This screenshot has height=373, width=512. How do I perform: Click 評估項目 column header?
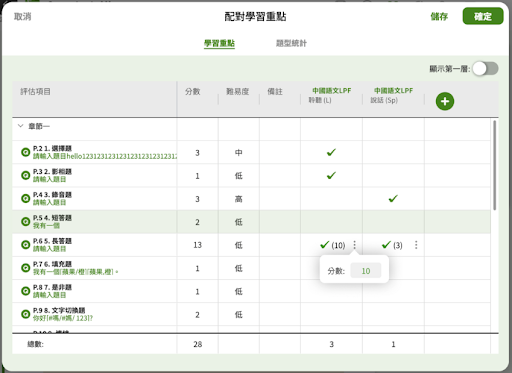coord(35,92)
